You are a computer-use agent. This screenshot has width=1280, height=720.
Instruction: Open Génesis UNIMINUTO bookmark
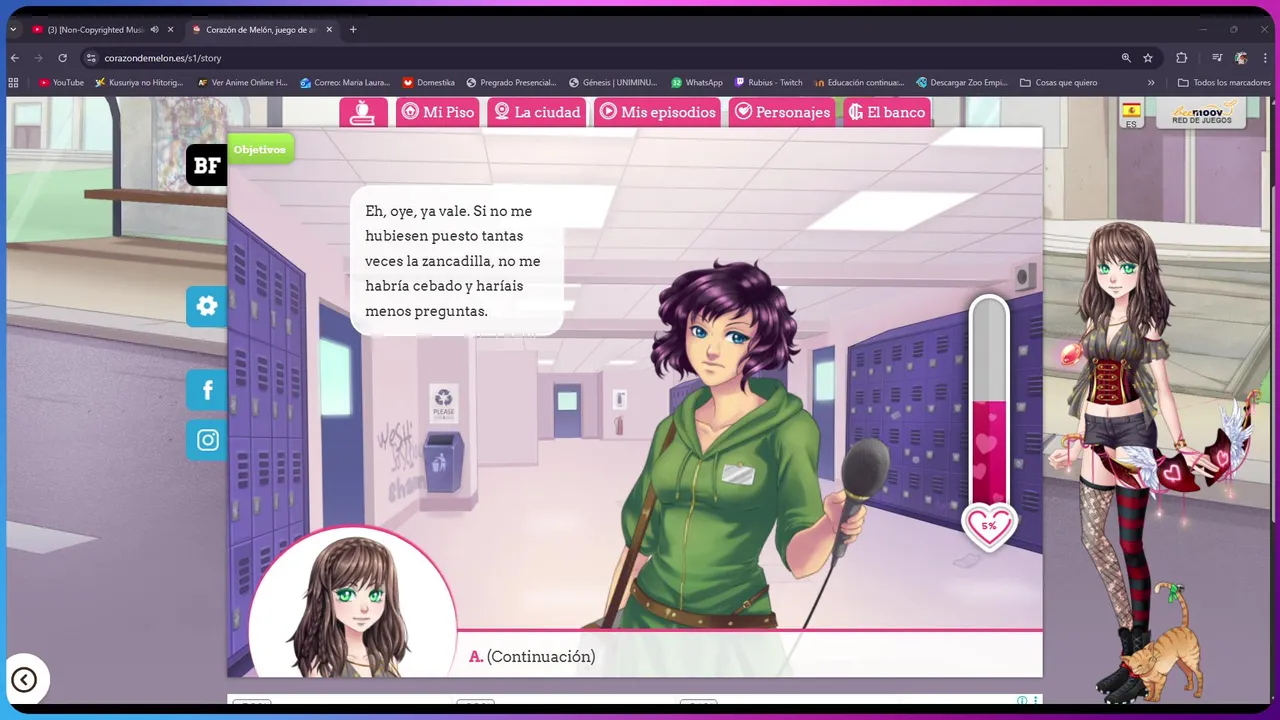coord(613,83)
